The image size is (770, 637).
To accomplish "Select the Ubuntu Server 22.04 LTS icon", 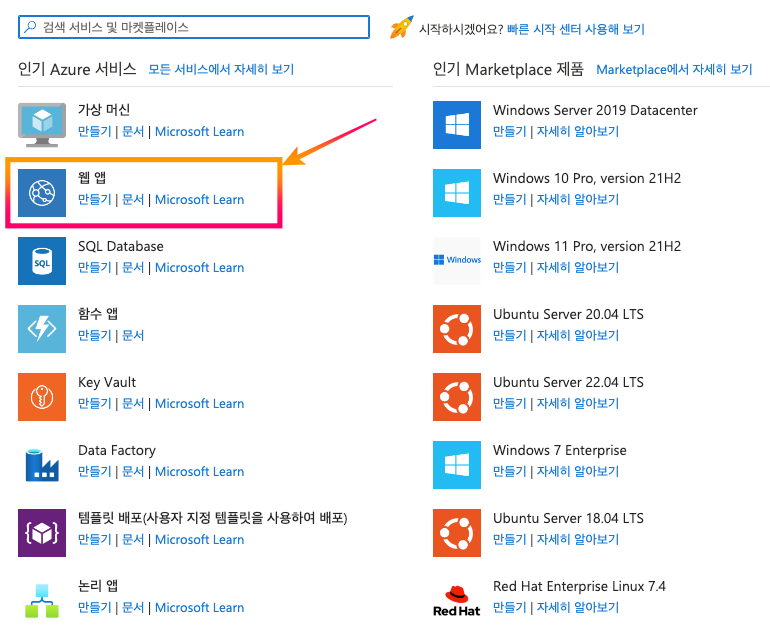I will [457, 397].
